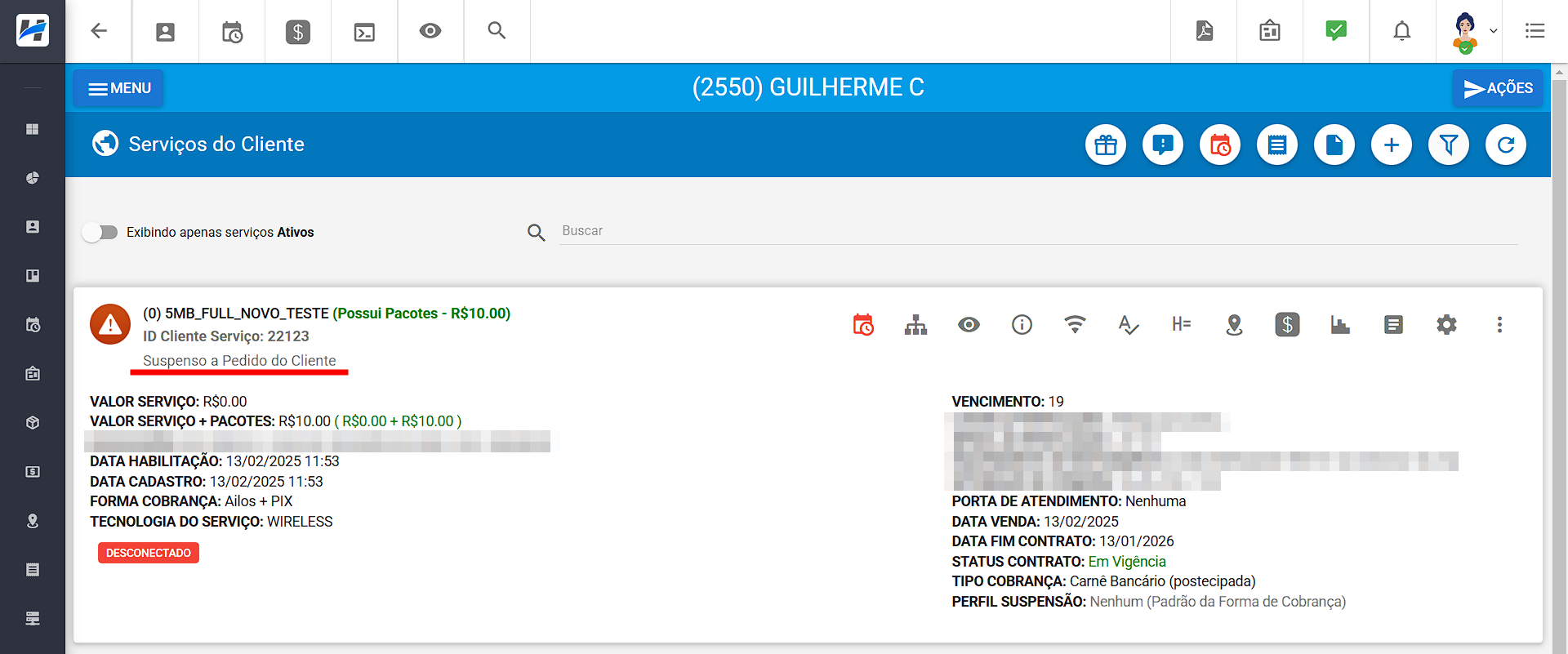1568x654 pixels.
Task: Click the list lines round button
Action: pos(1277,145)
